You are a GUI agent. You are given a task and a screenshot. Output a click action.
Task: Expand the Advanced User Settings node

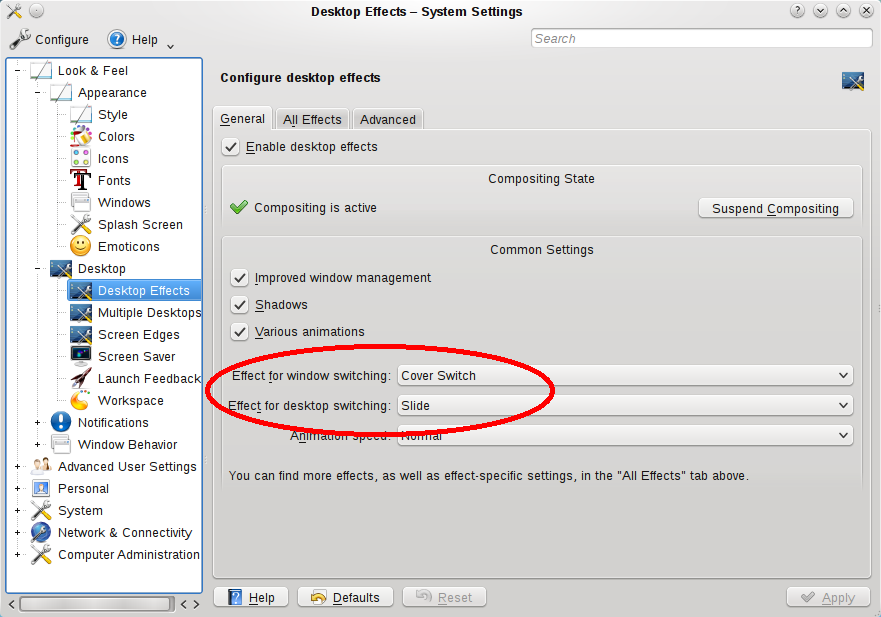[17, 466]
